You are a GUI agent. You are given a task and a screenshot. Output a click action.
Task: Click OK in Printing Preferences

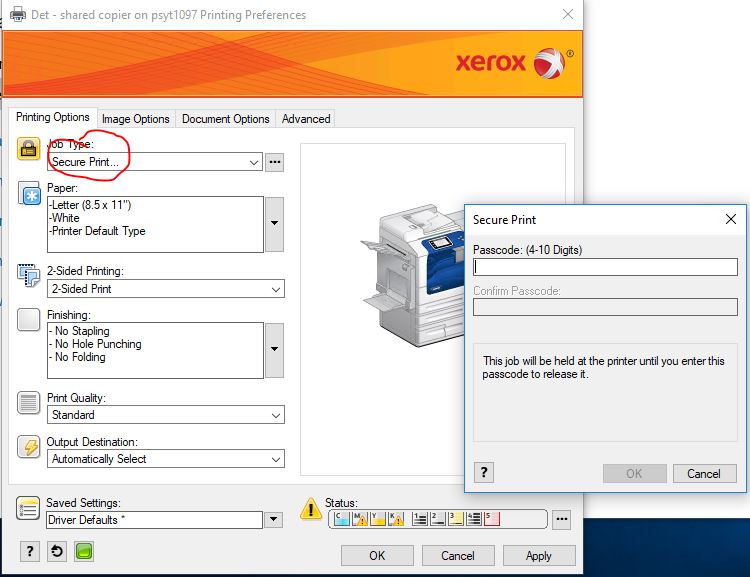pos(377,555)
